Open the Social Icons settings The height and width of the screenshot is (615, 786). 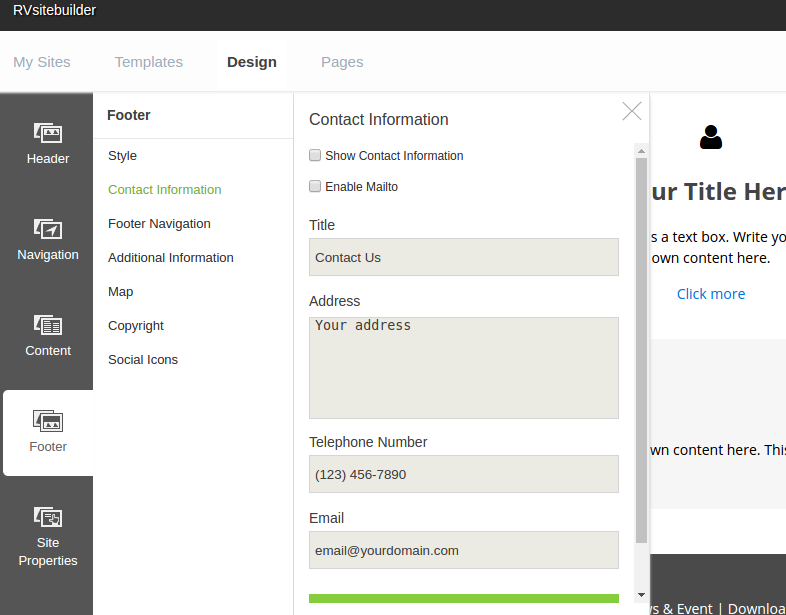tap(143, 360)
